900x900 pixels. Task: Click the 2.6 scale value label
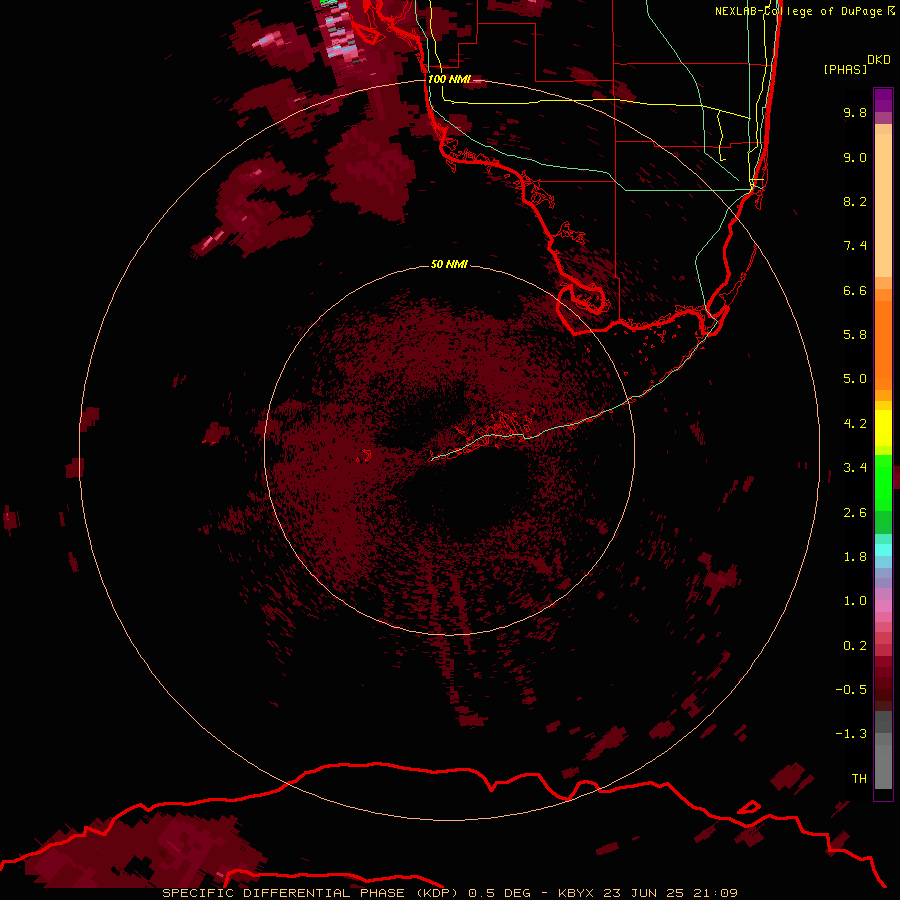click(x=855, y=513)
